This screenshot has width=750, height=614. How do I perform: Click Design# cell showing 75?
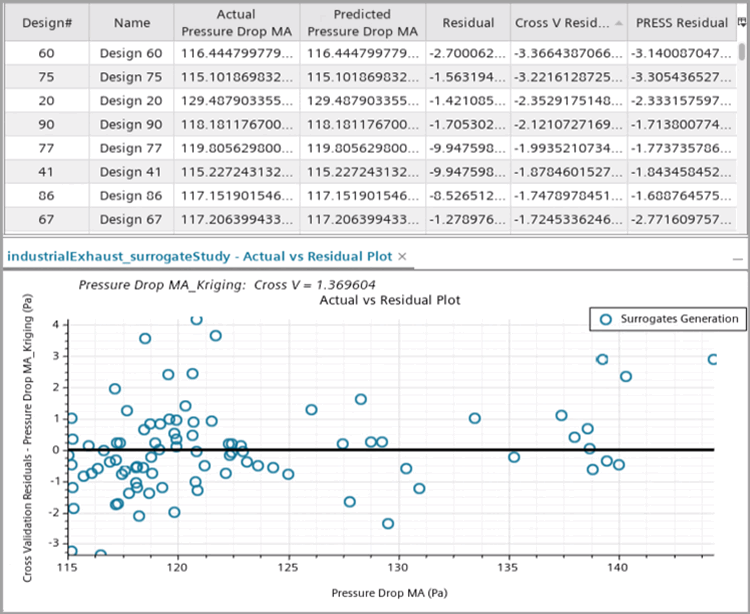coord(46,77)
